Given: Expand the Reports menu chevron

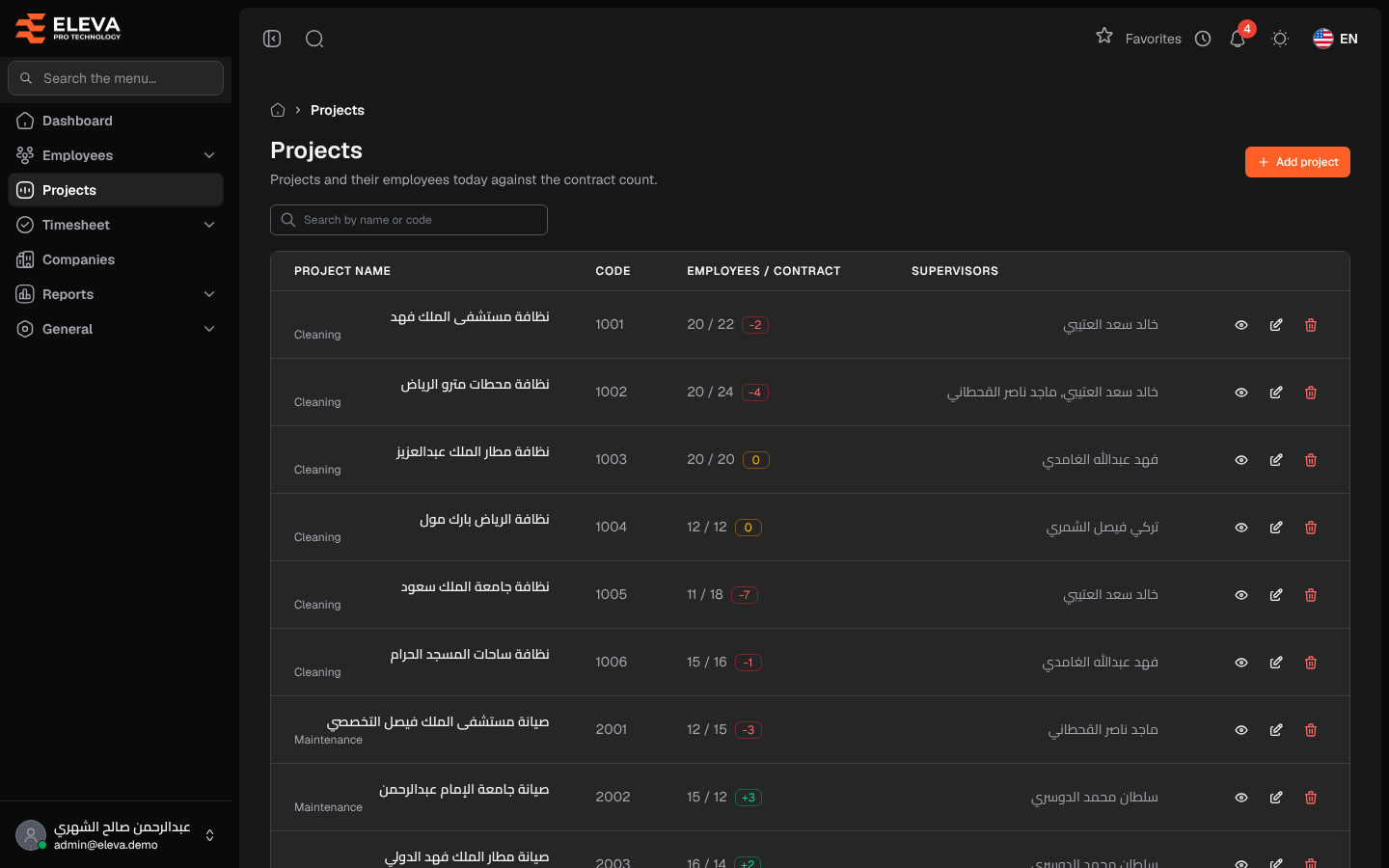Looking at the screenshot, I should pyautogui.click(x=209, y=294).
